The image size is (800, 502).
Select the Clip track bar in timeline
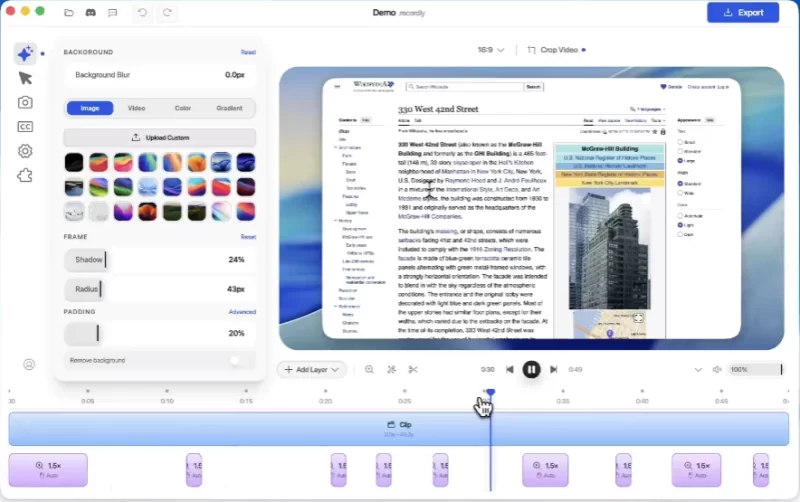pos(399,429)
